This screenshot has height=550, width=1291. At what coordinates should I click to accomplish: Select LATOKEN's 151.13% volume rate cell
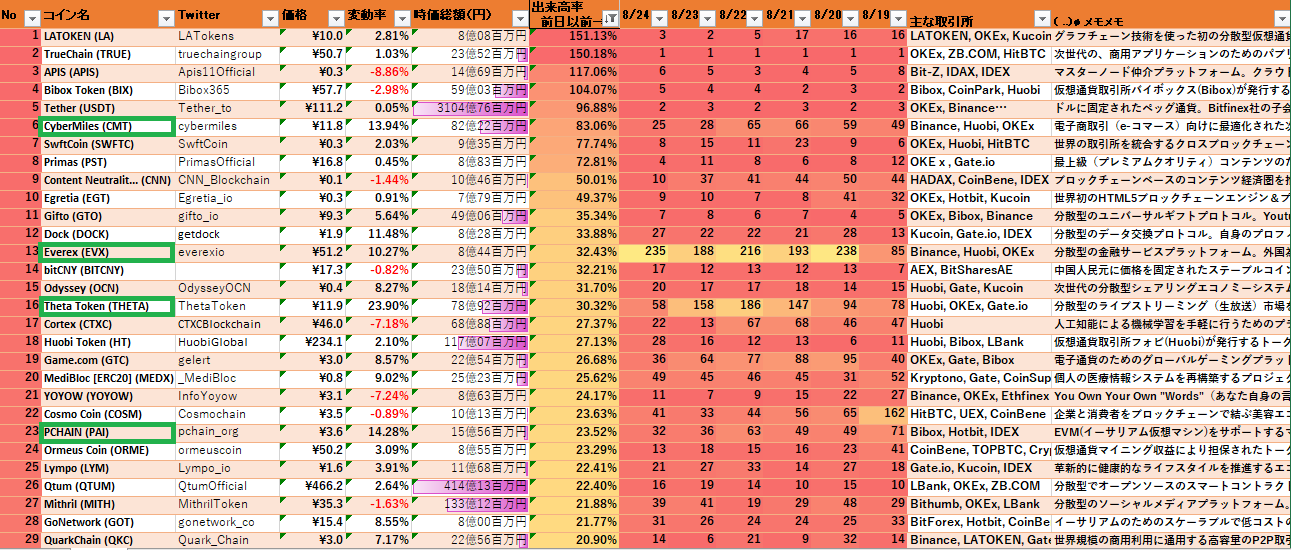575,36
